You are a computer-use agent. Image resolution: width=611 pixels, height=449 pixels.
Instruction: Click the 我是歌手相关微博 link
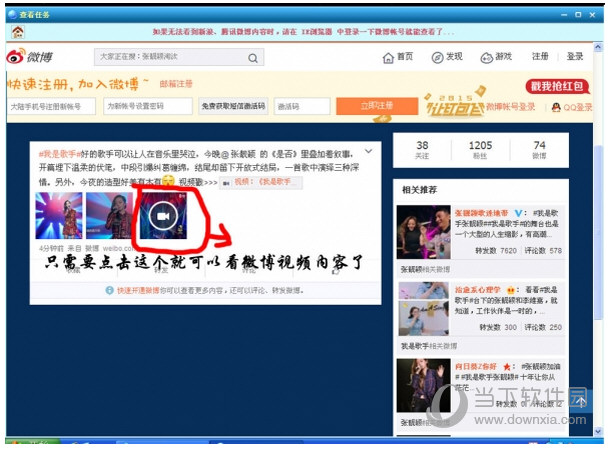tap(429, 346)
